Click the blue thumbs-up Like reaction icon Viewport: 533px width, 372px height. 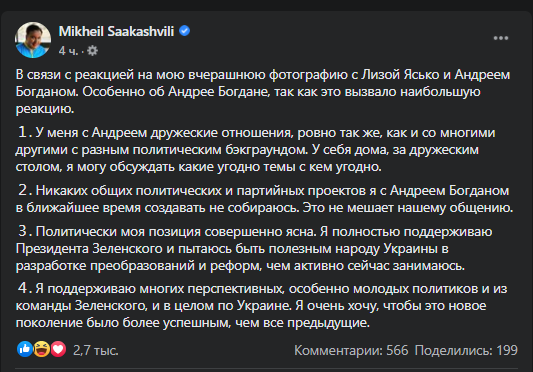coord(25,349)
